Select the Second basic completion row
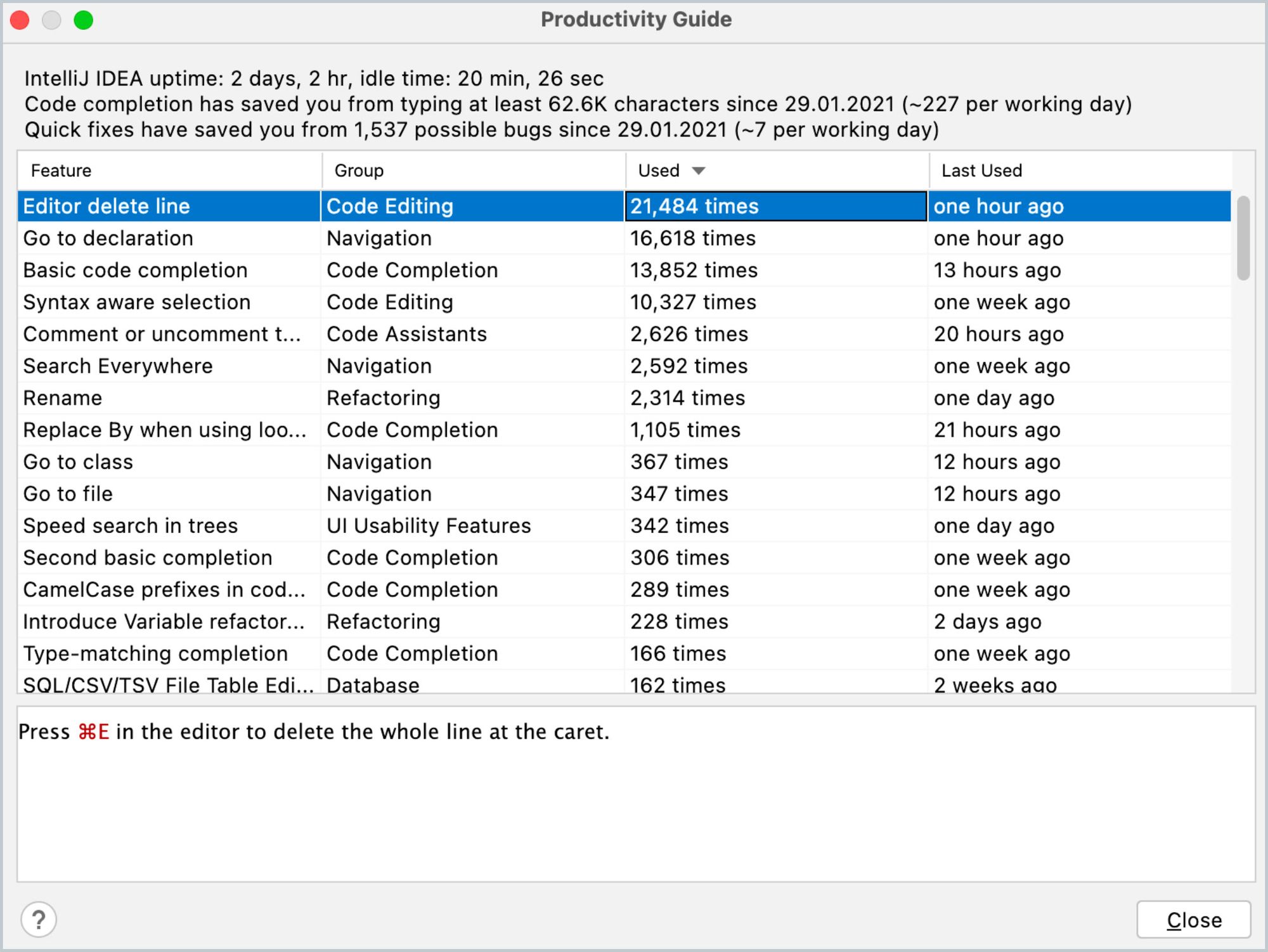Viewport: 1268px width, 952px height. (x=624, y=558)
